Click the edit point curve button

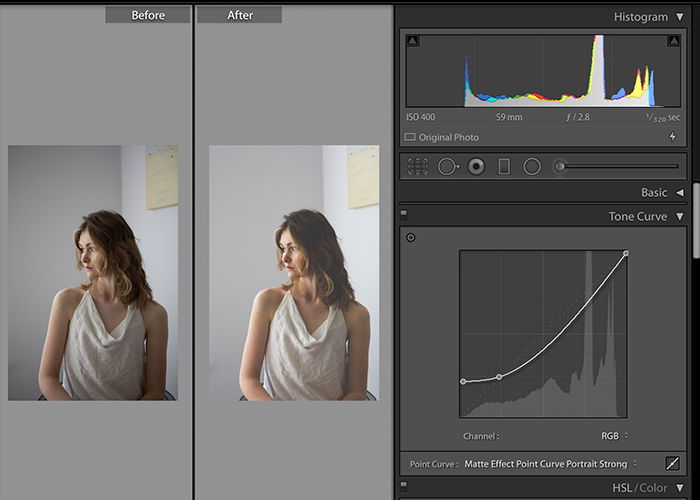tap(672, 463)
